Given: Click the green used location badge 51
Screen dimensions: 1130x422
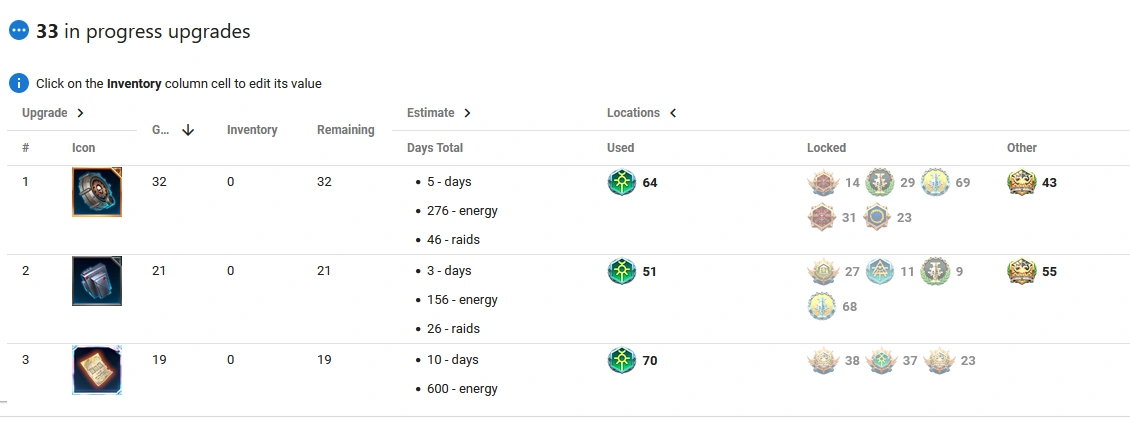Looking at the screenshot, I should 622,271.
